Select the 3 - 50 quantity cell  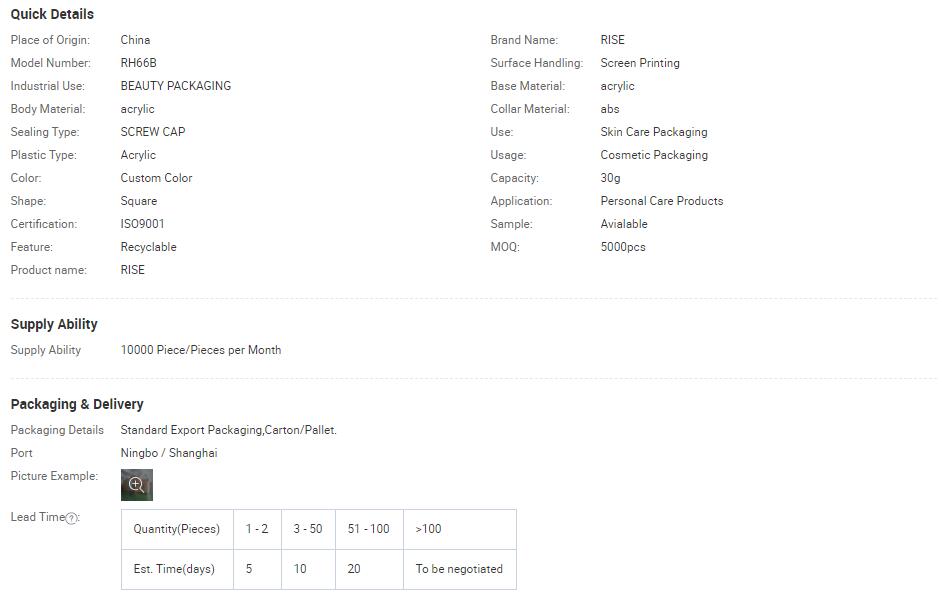point(308,529)
